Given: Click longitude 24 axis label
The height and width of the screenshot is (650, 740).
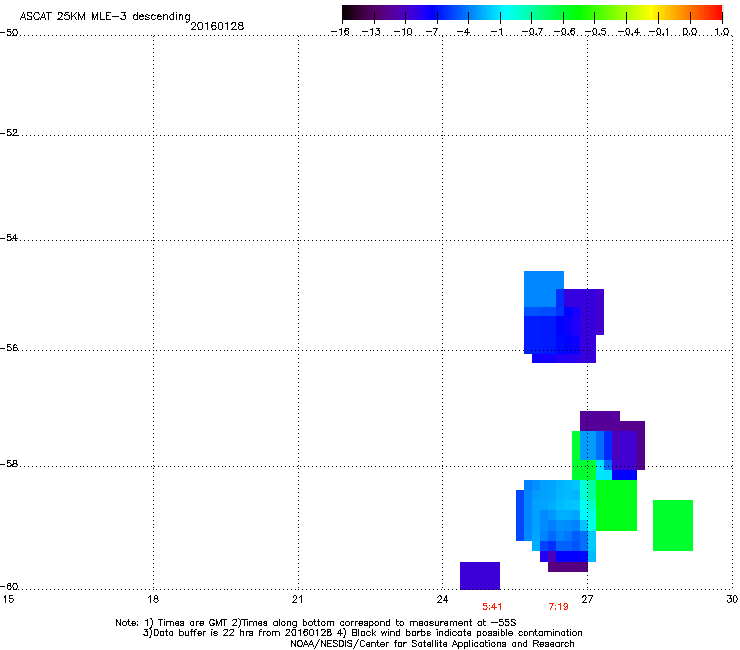Looking at the screenshot, I should tap(442, 599).
